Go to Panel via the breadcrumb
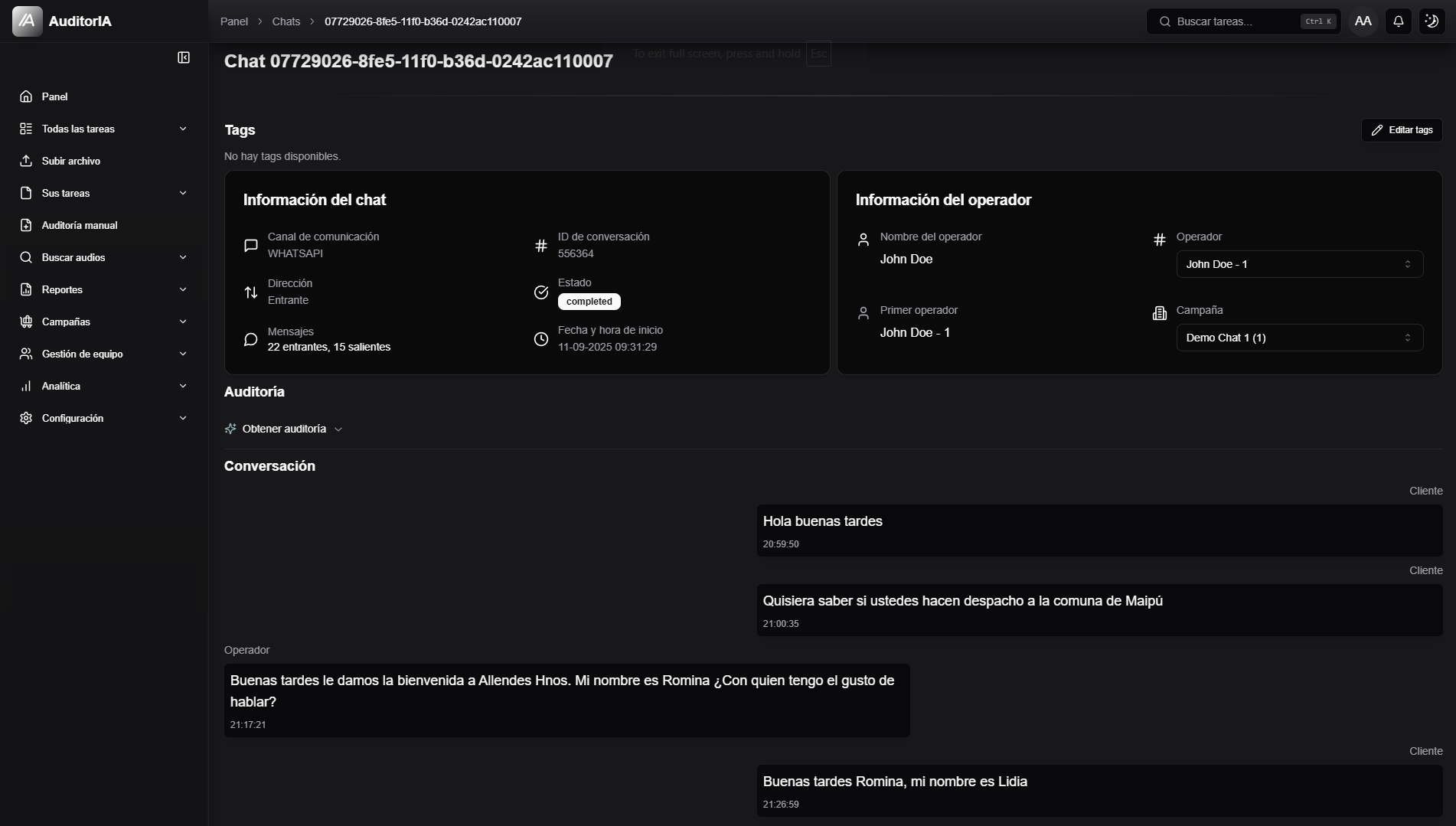This screenshot has height=826, width=1456. (234, 21)
